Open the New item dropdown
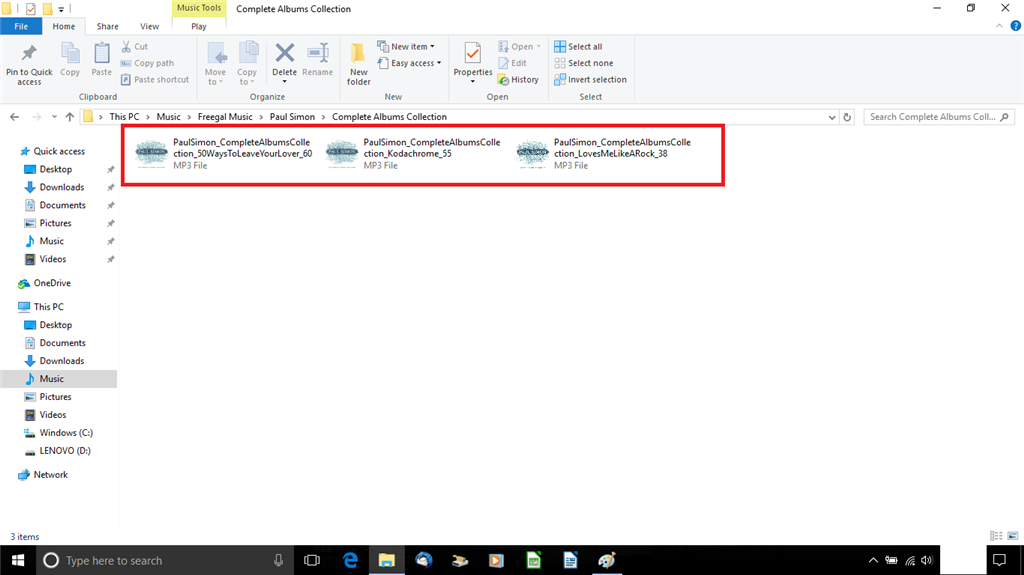 (406, 46)
